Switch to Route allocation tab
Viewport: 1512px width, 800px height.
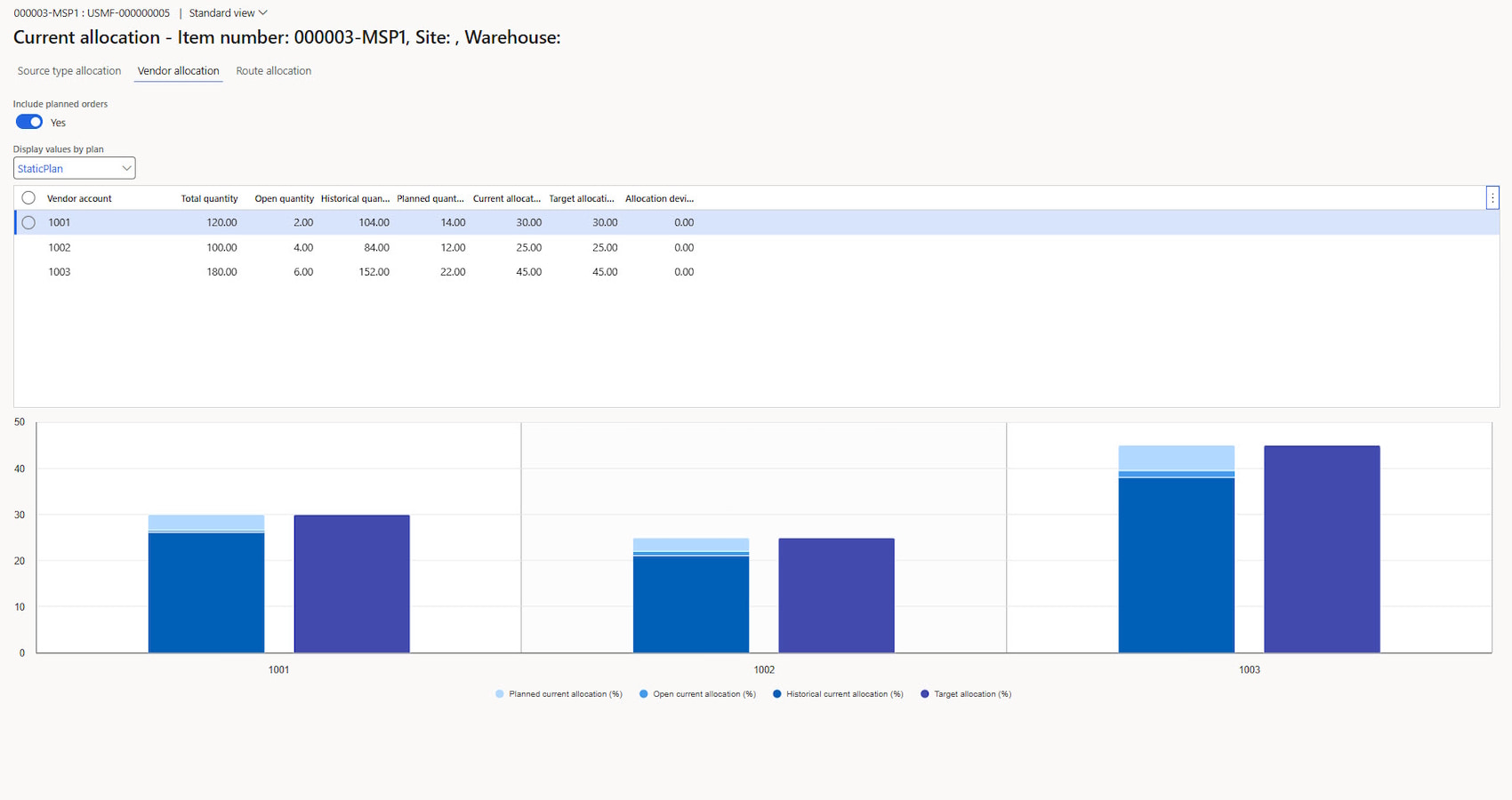pos(274,71)
